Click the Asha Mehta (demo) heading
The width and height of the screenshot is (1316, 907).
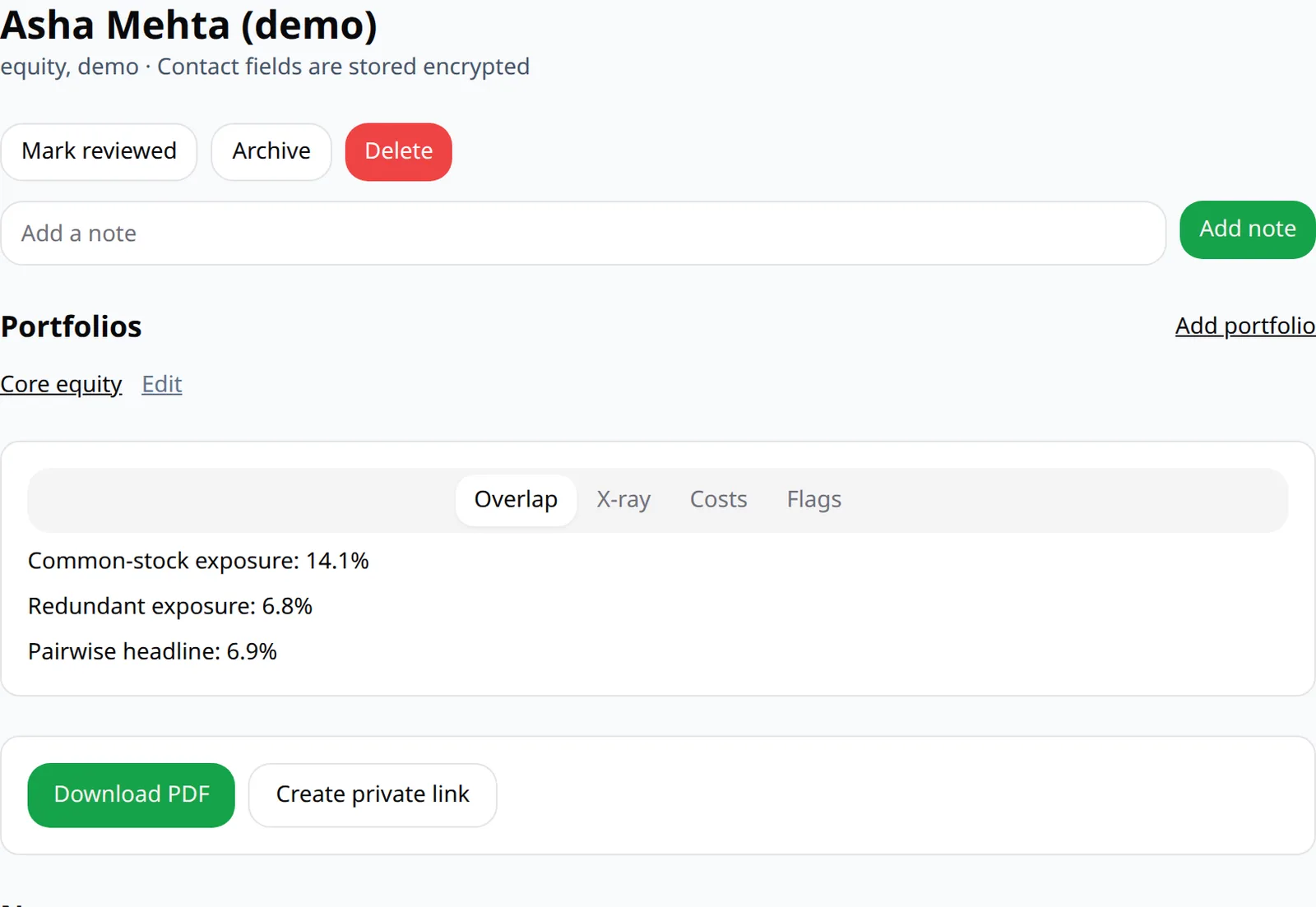tap(189, 25)
